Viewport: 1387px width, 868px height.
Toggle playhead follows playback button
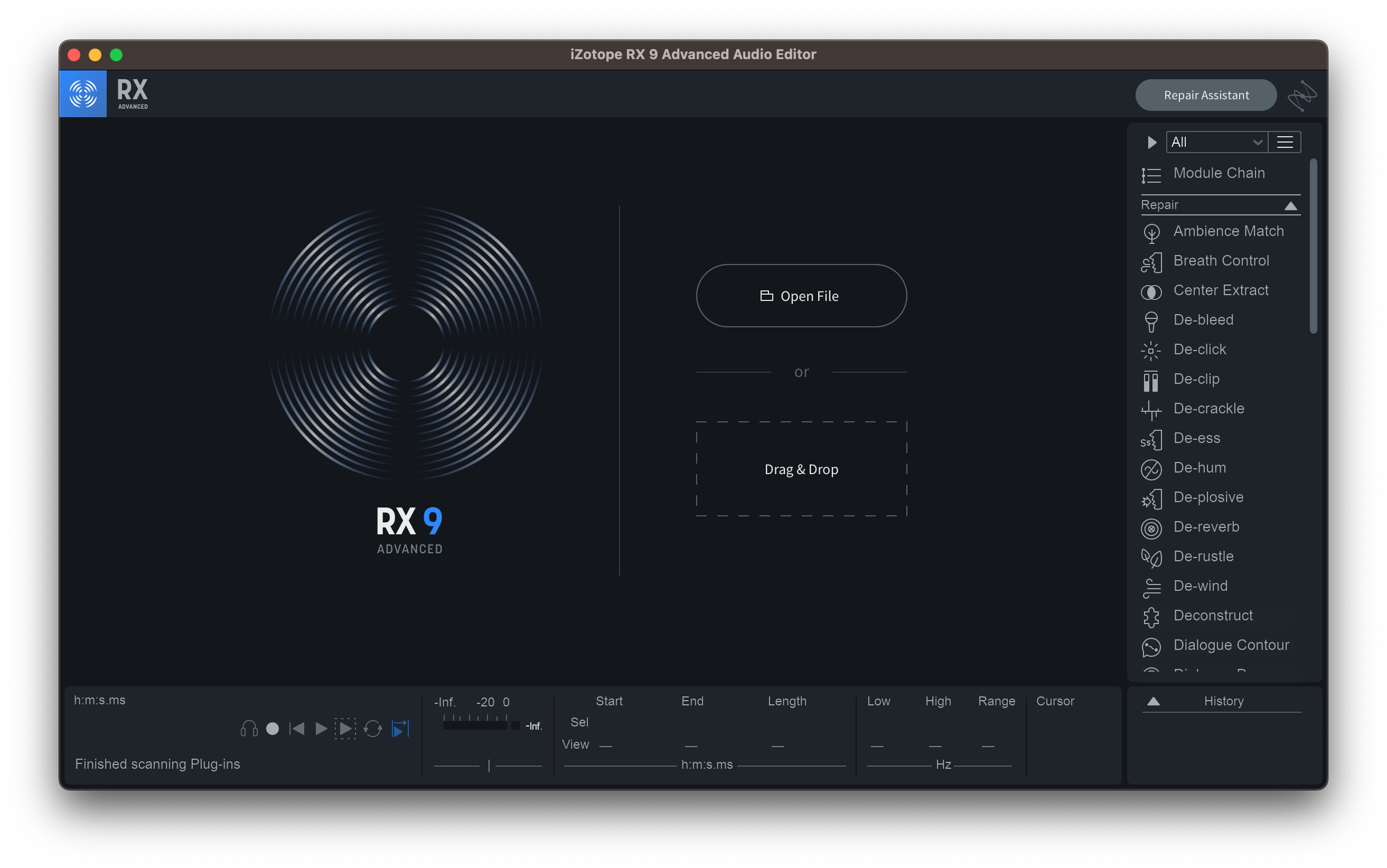click(x=400, y=729)
